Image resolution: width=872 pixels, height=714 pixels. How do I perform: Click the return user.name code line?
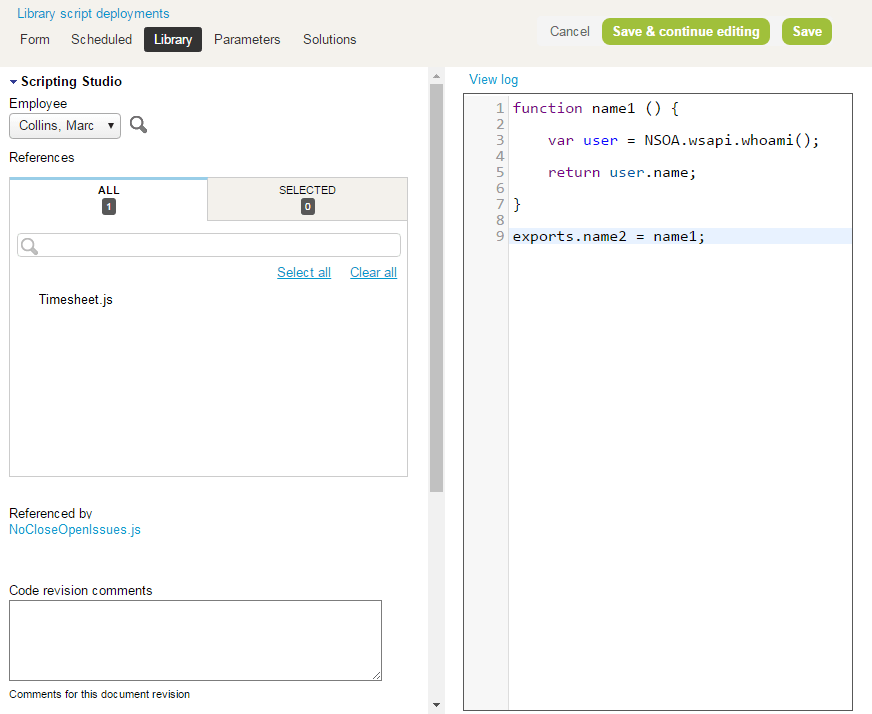[622, 172]
